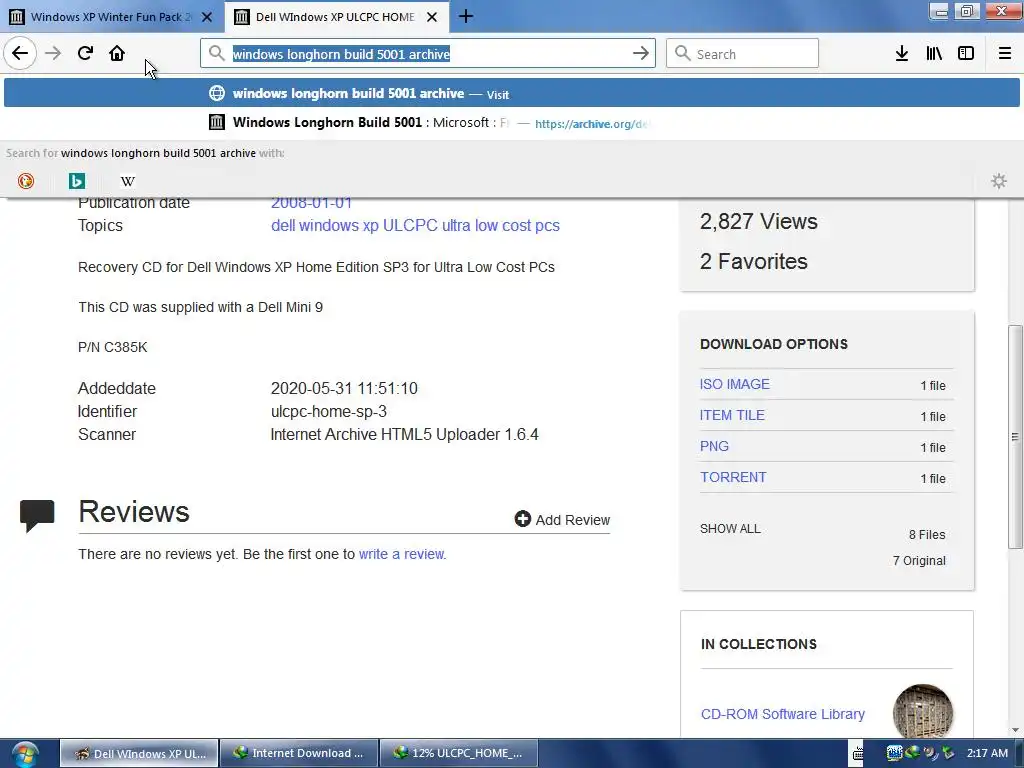Search with the DuckDuckGo engine icon
1024x768 pixels.
(x=26, y=181)
